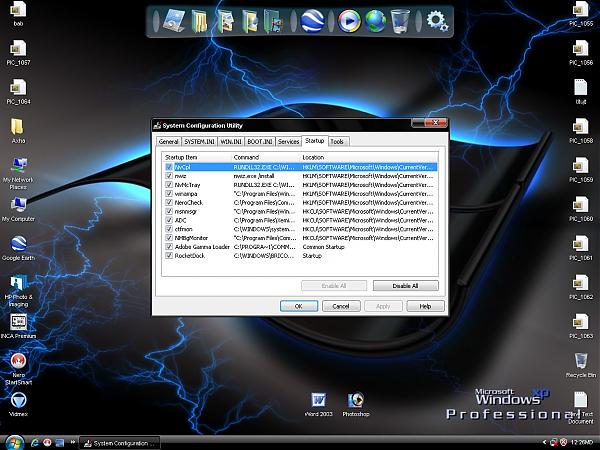Launch Windows Media Player from the dock

coord(349,21)
